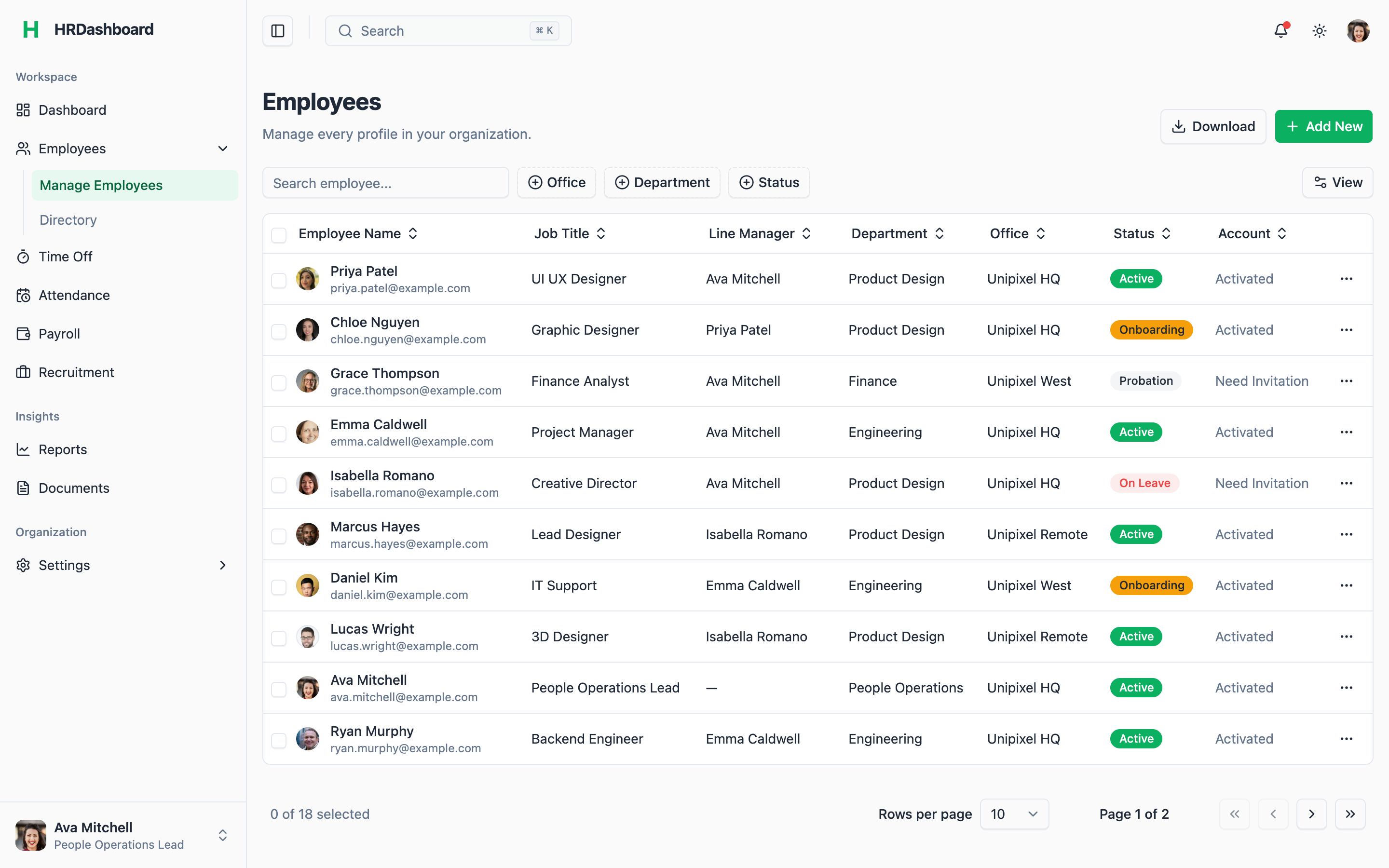Switch theme with the sun icon

click(1319, 31)
